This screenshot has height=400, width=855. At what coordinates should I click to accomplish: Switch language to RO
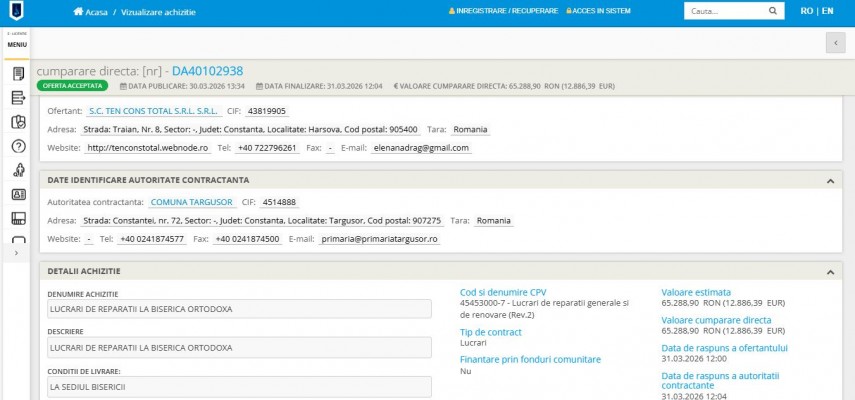coord(806,11)
